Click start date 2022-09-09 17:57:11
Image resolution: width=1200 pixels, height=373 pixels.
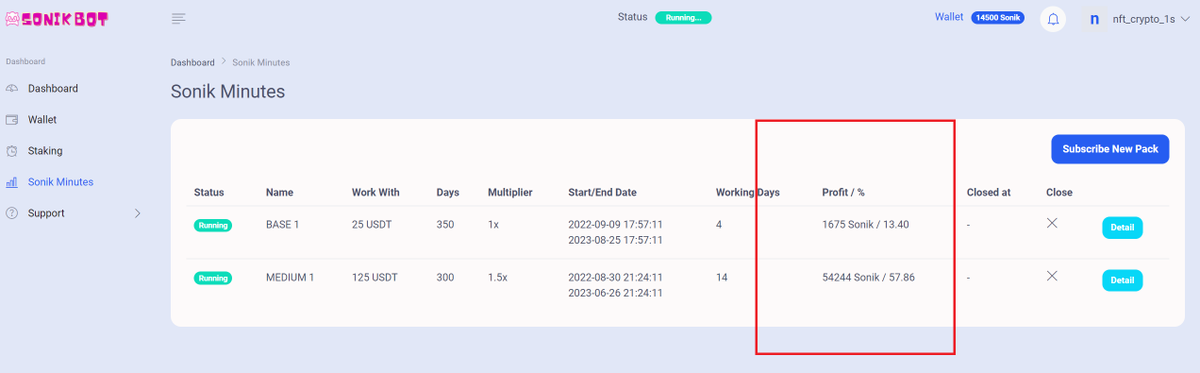tap(615, 225)
